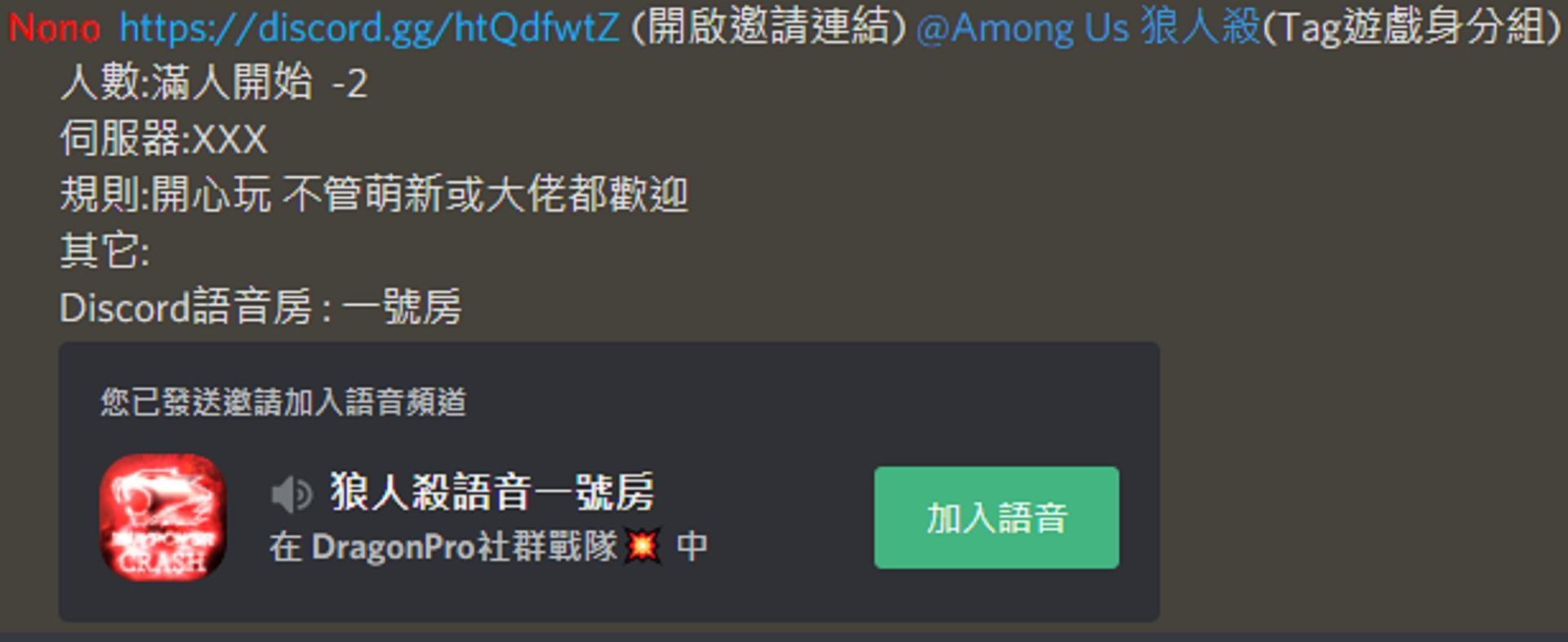The image size is (1568, 642).
Task: Click the 人數:滿人開始 -2 message line
Action: coord(214,82)
